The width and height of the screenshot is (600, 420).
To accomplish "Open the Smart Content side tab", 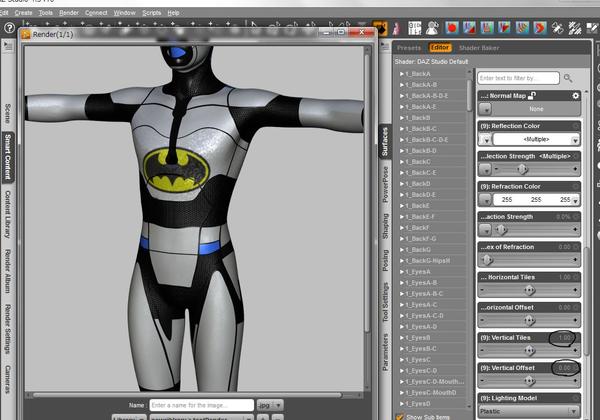I will click(x=7, y=157).
